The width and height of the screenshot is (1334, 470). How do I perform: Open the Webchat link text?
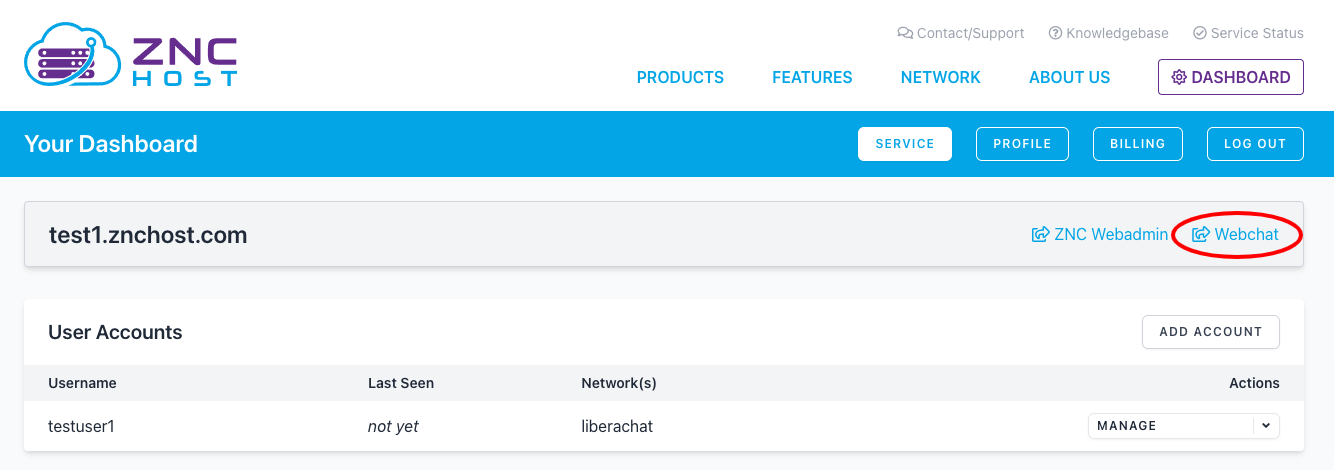[1246, 235]
